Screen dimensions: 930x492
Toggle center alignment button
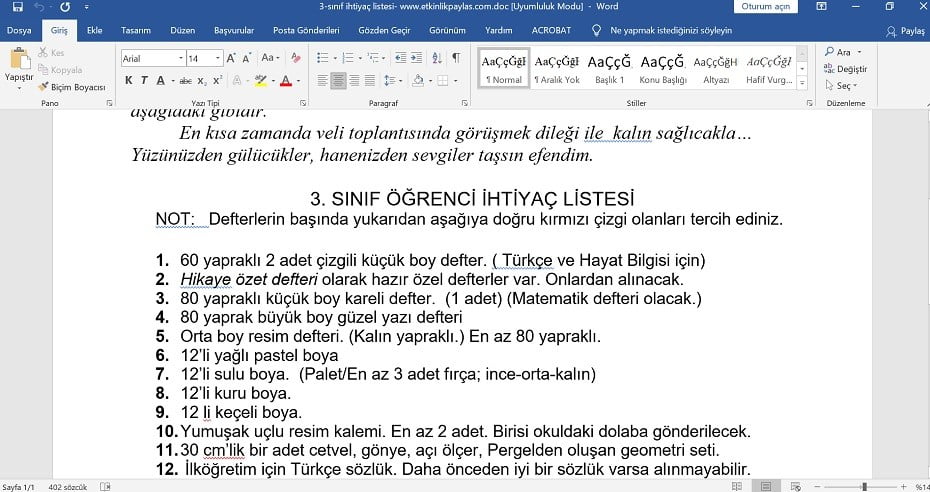[x=338, y=80]
